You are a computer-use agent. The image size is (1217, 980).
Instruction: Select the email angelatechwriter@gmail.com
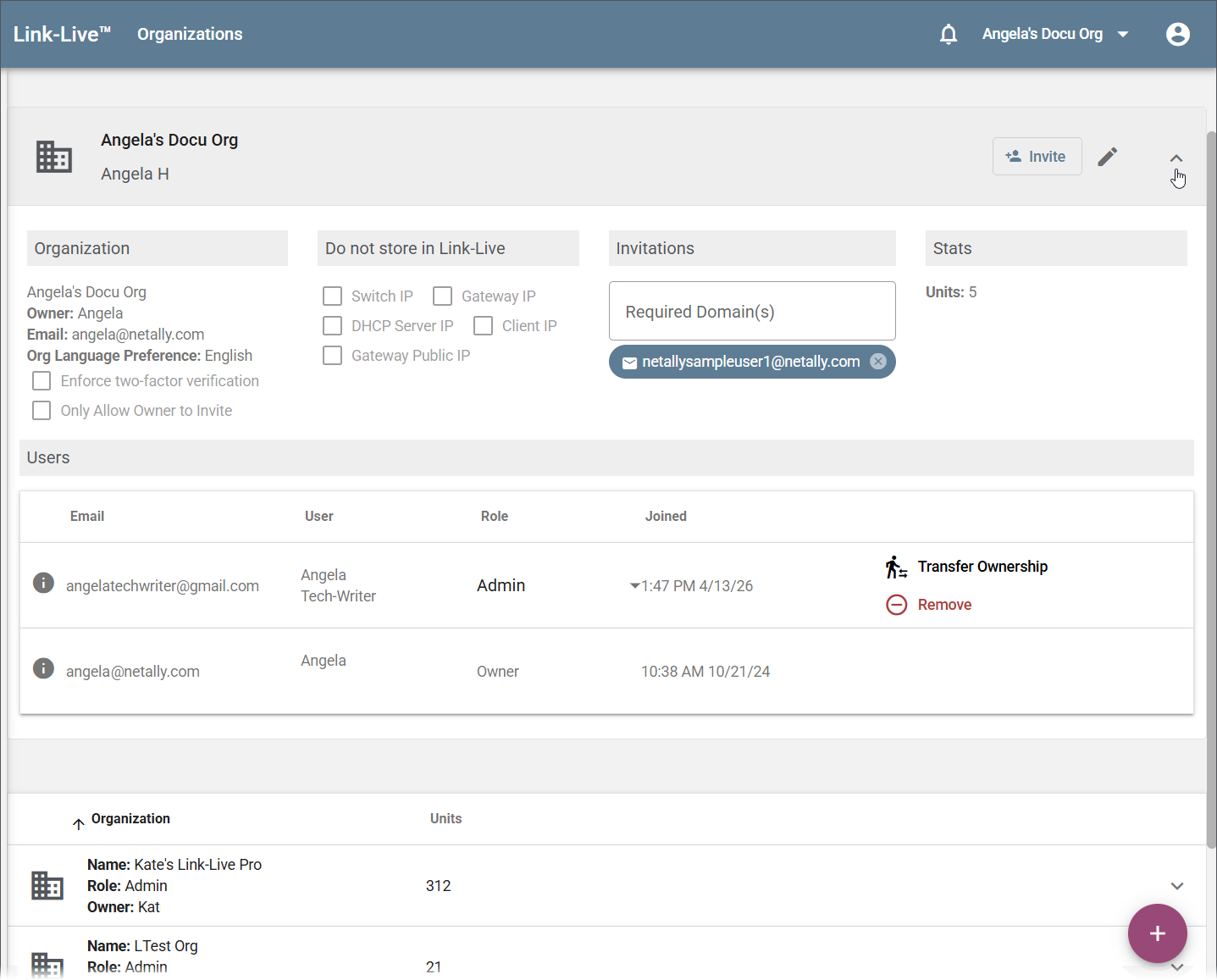pyautogui.click(x=163, y=586)
